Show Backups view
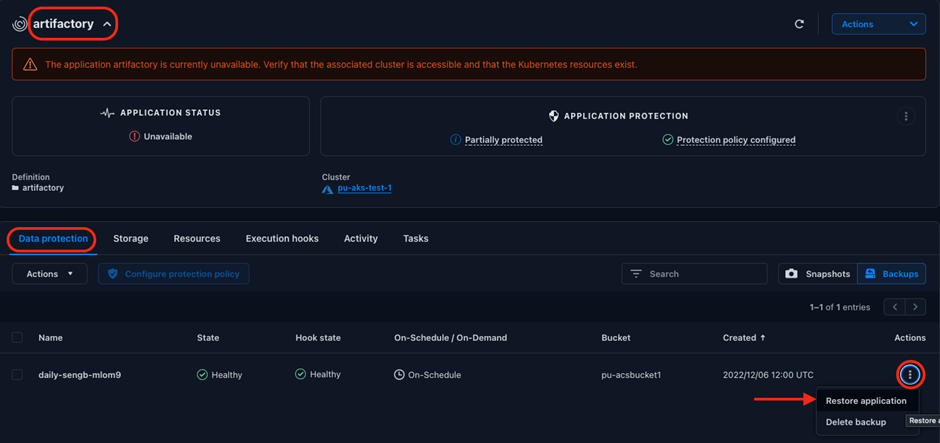Image resolution: width=940 pixels, height=443 pixels. [x=891, y=273]
